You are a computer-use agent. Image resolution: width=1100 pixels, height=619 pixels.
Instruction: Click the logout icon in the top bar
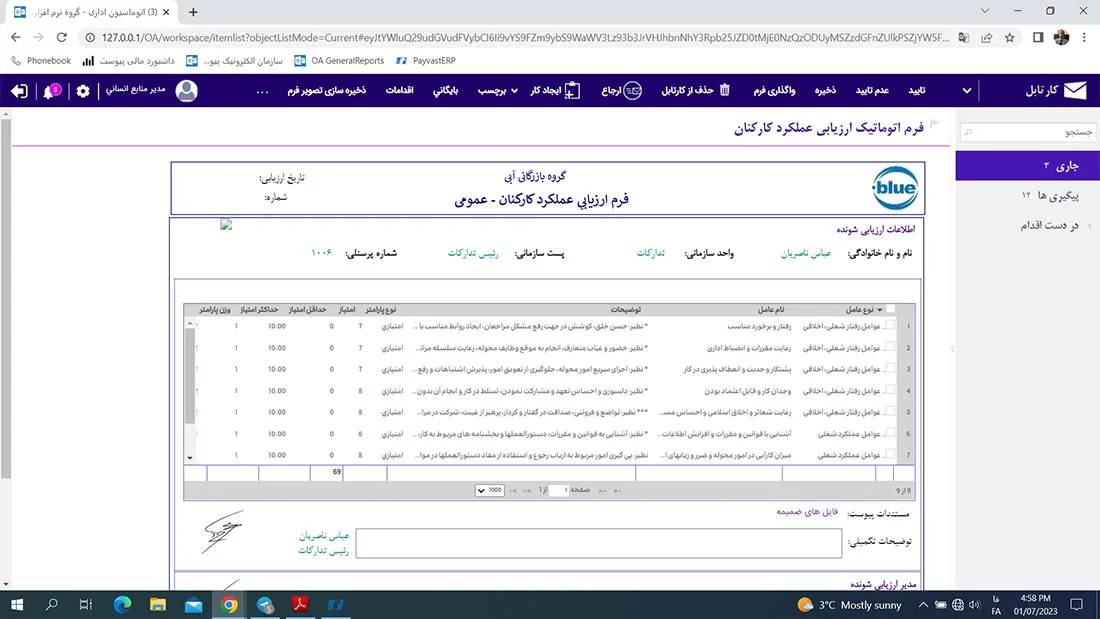coord(20,91)
